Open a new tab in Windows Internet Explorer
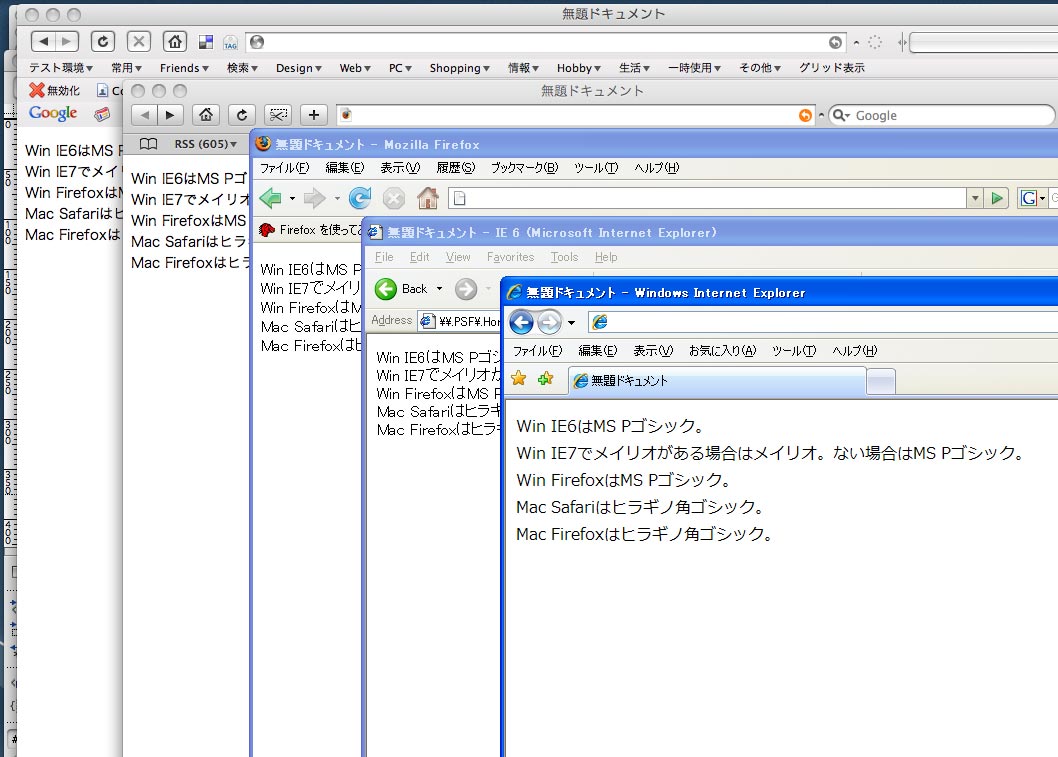 [x=881, y=382]
